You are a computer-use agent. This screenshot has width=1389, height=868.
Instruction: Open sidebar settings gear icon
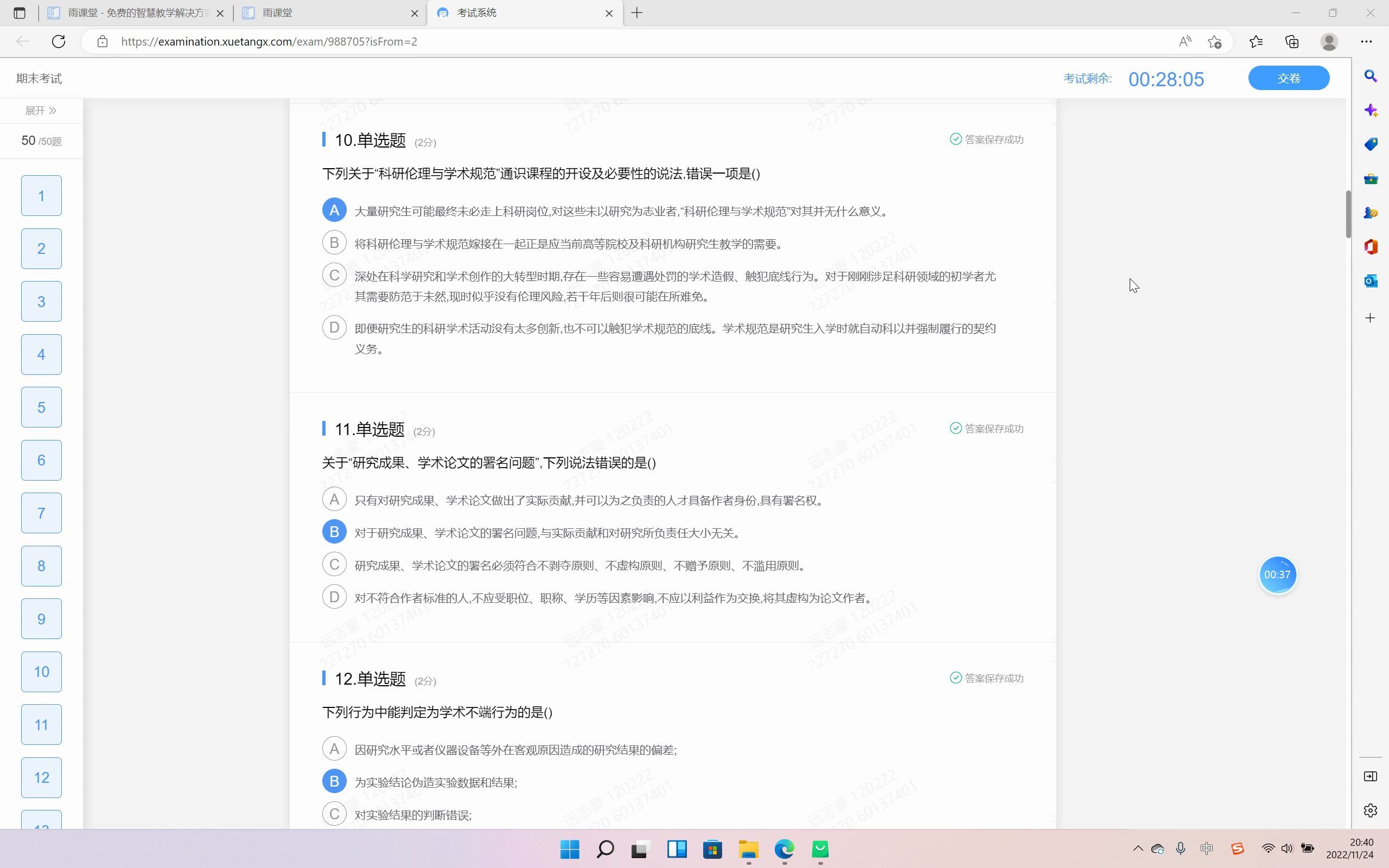tap(1371, 810)
